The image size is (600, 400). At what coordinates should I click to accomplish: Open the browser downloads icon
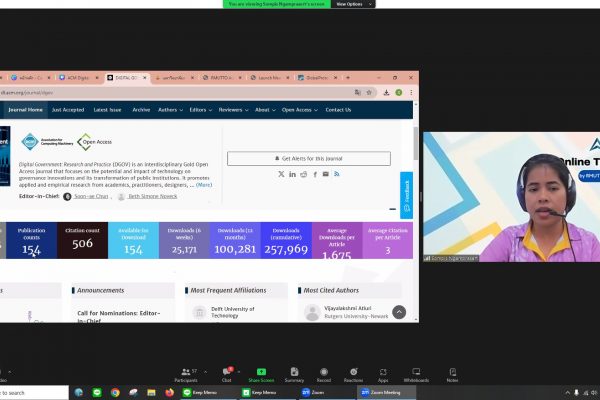pos(386,92)
